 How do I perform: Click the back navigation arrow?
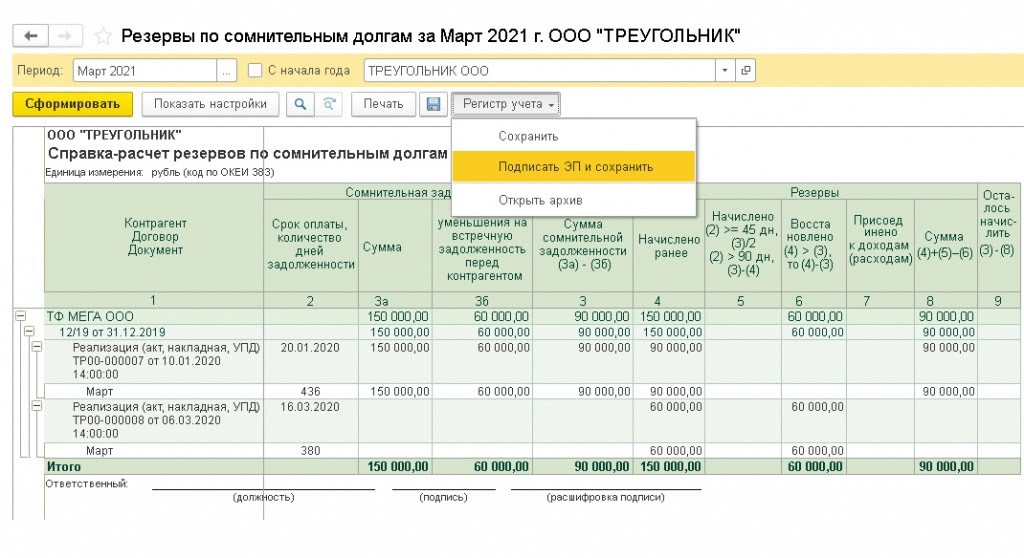[30, 36]
